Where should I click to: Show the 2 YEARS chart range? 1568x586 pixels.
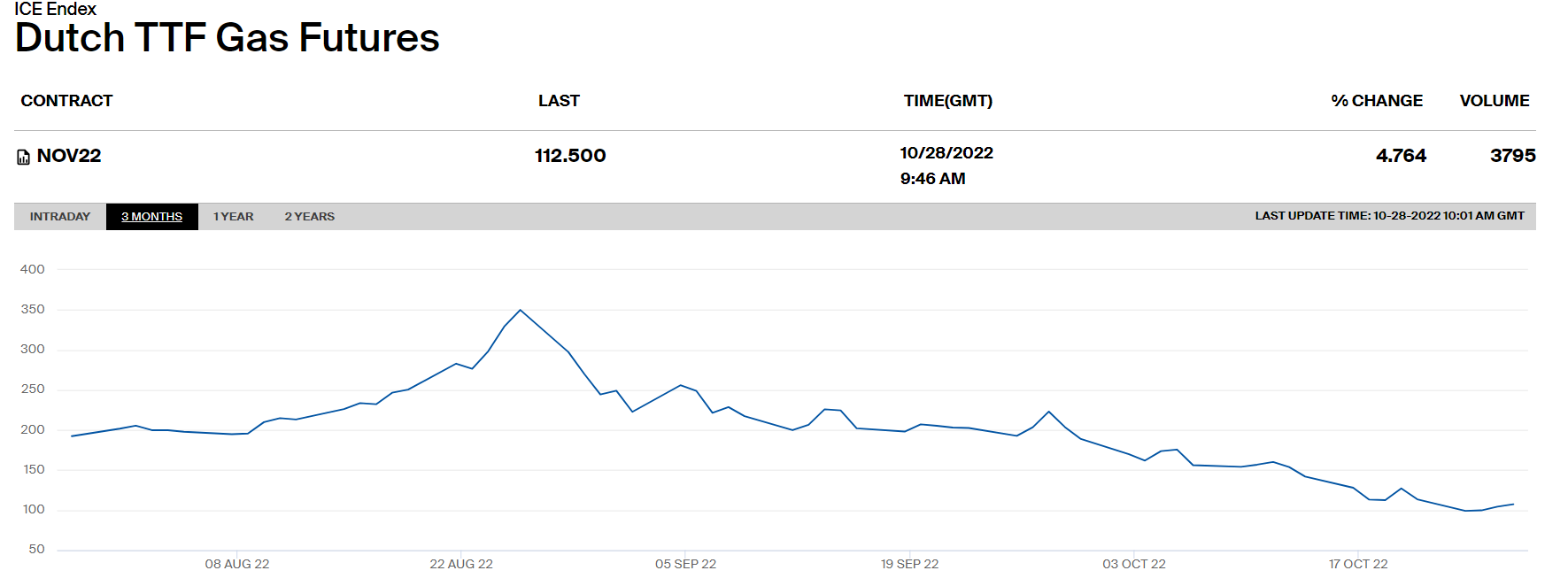tap(309, 217)
